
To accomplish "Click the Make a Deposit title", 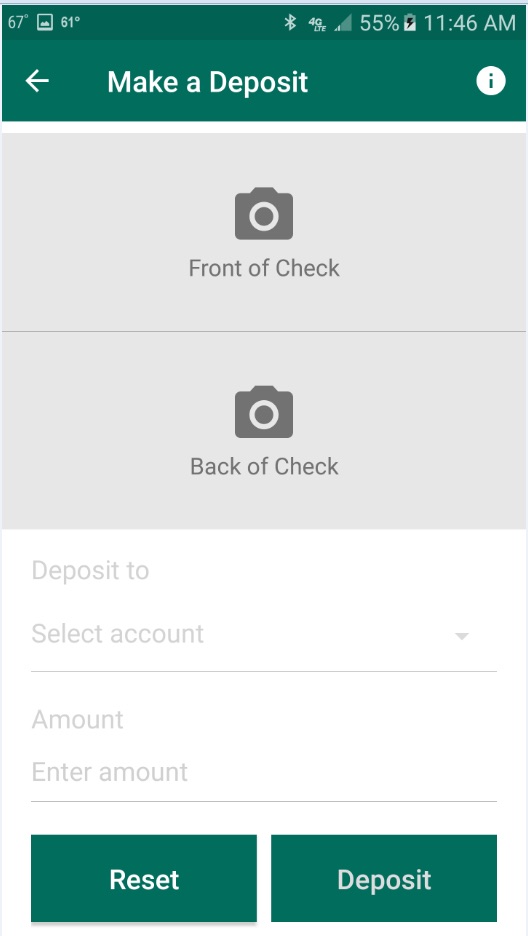I will [208, 82].
